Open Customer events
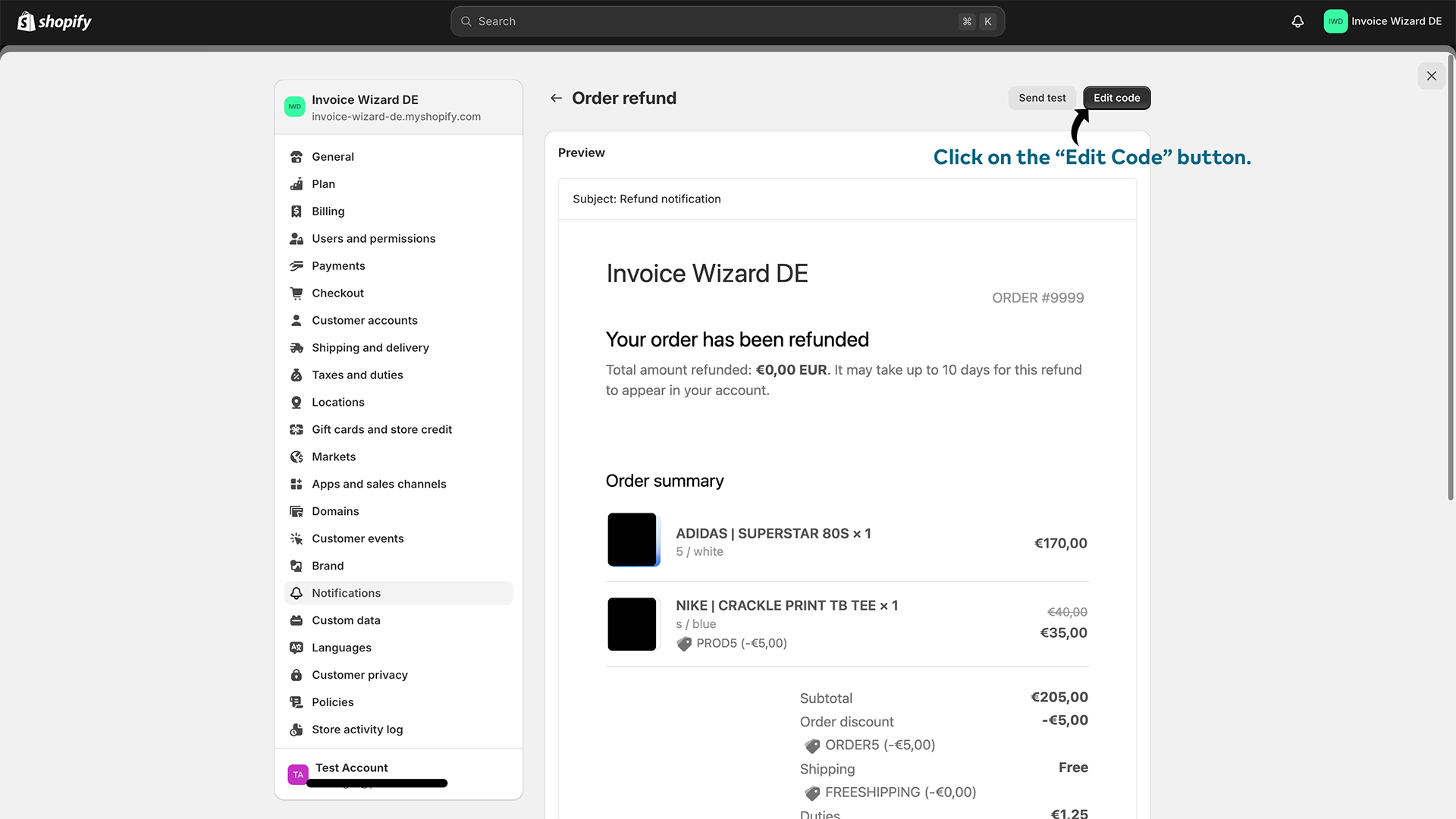 tap(398, 539)
